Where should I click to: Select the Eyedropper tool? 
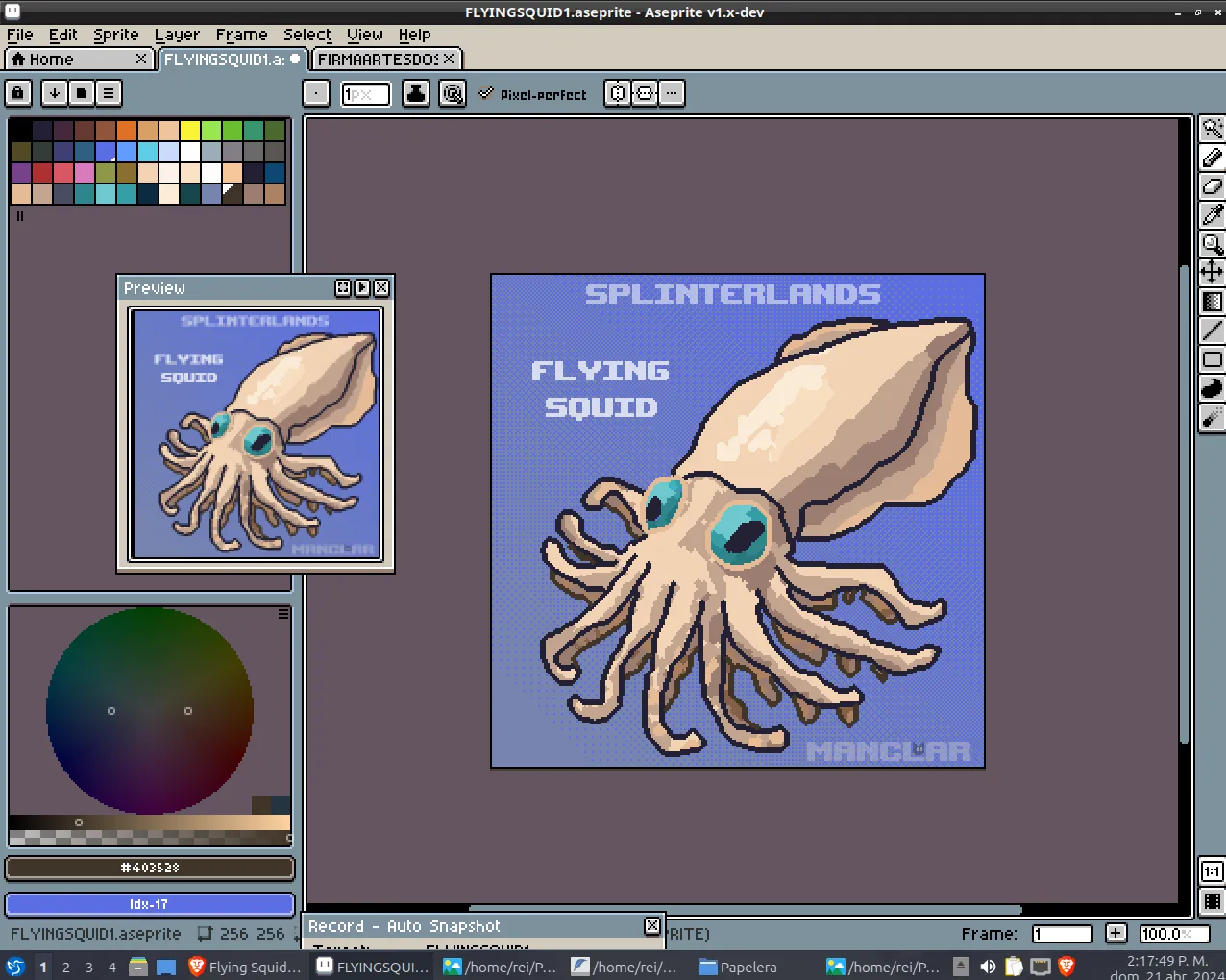click(1213, 215)
